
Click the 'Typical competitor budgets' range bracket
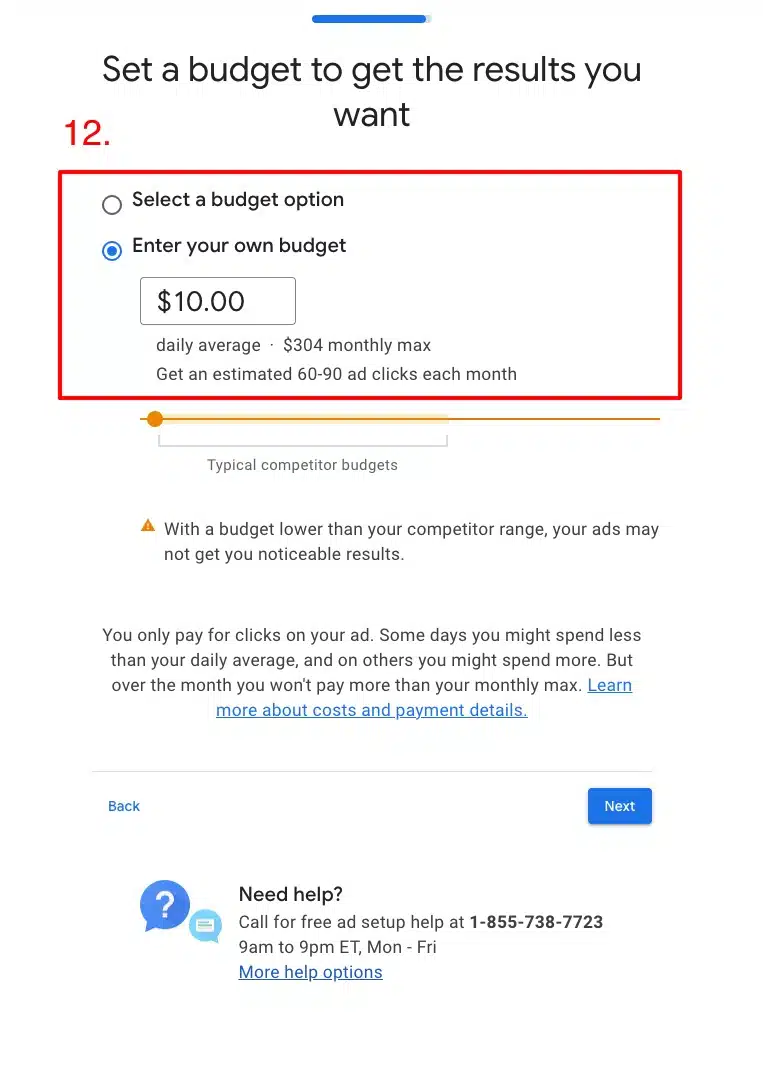pos(303,441)
